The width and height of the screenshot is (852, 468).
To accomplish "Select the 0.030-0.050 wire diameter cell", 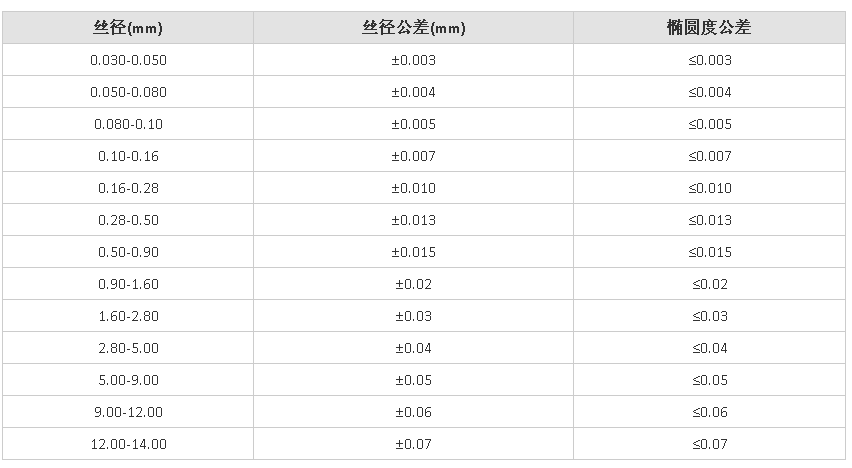I will click(128, 60).
